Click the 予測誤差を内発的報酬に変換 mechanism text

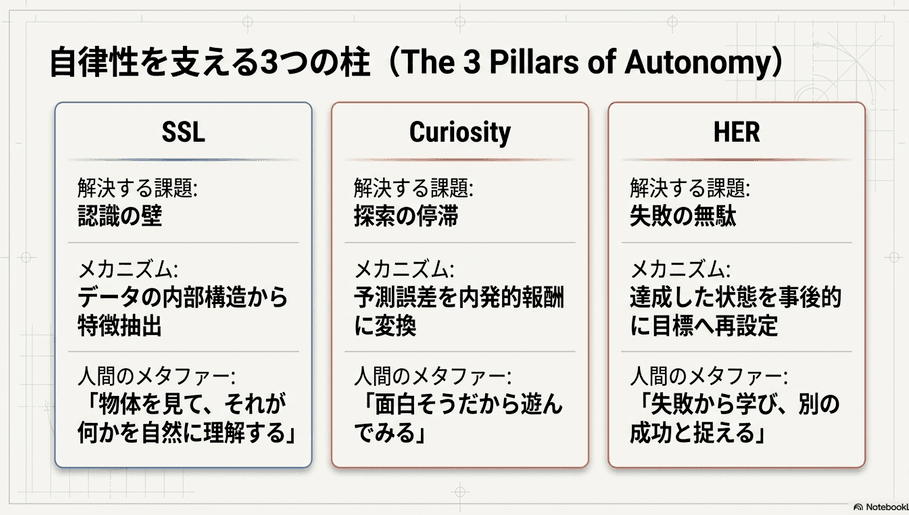coord(459,311)
